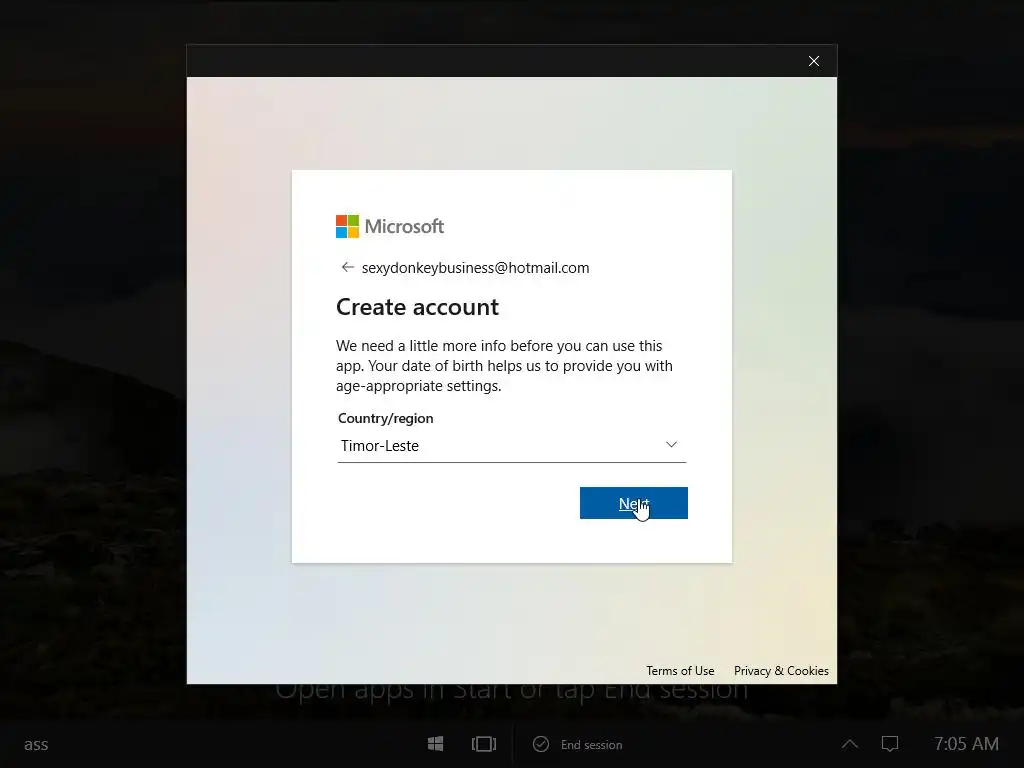
Task: Click the 7:05 AM clock
Action: pyautogui.click(x=966, y=744)
